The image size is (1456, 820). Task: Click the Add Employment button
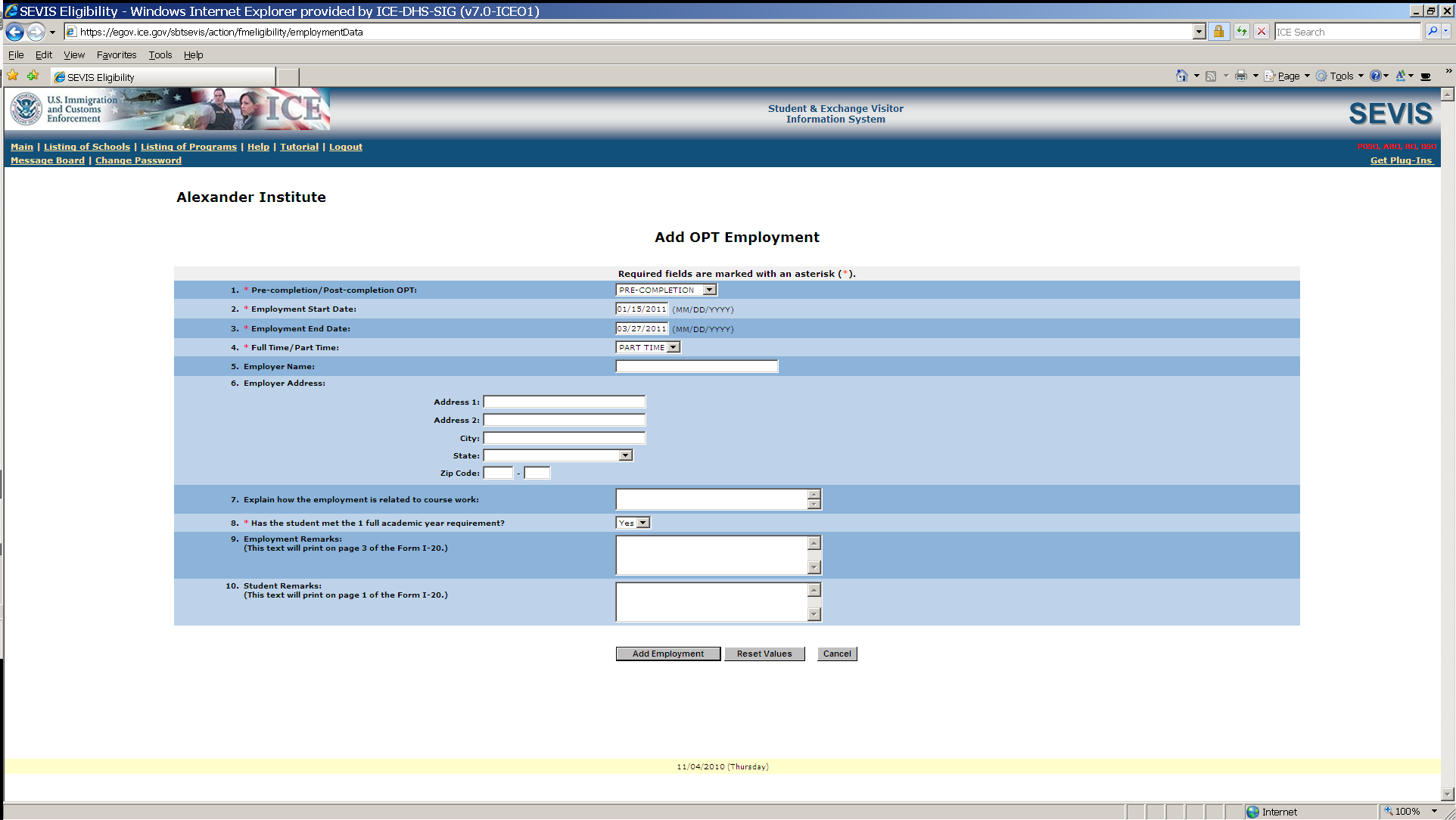(667, 654)
